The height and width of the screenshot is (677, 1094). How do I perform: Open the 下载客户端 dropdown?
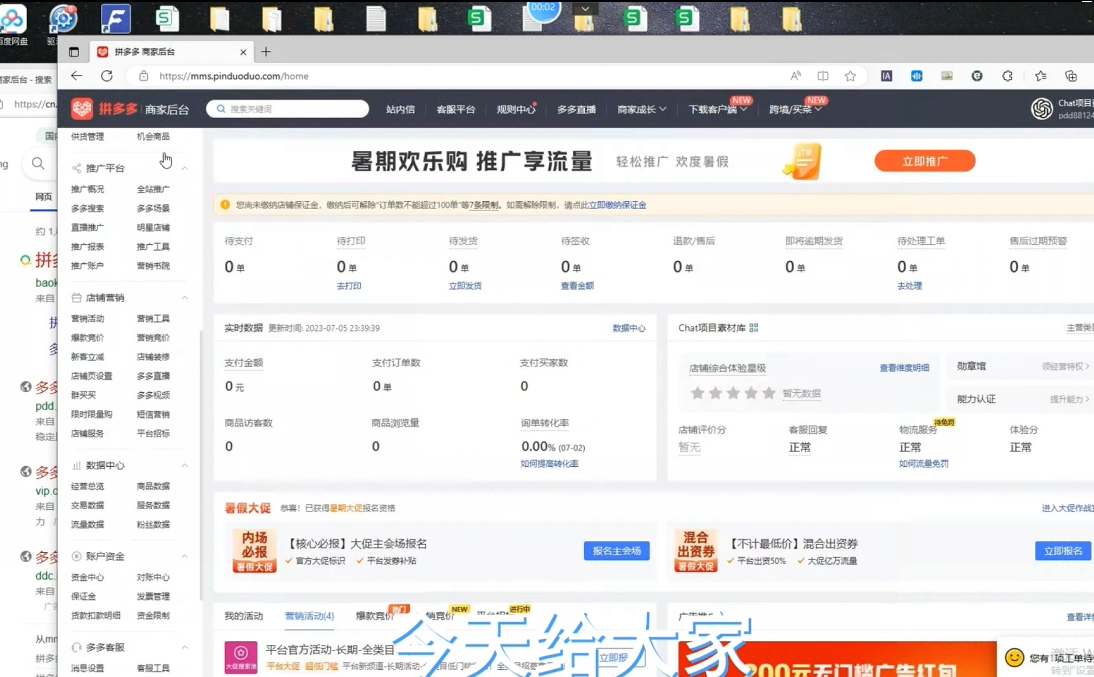[718, 110]
